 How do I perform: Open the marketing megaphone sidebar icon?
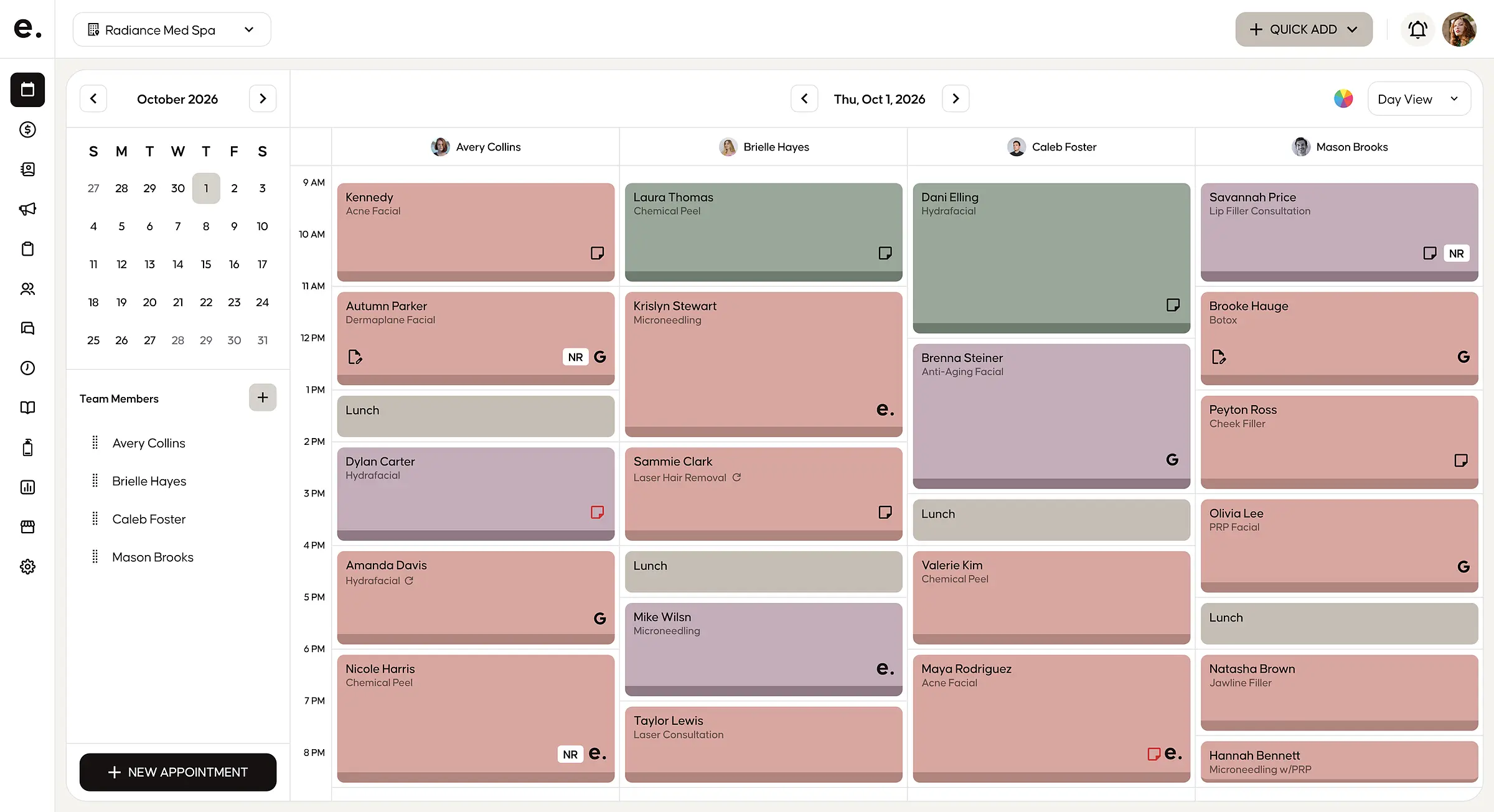pyautogui.click(x=27, y=209)
